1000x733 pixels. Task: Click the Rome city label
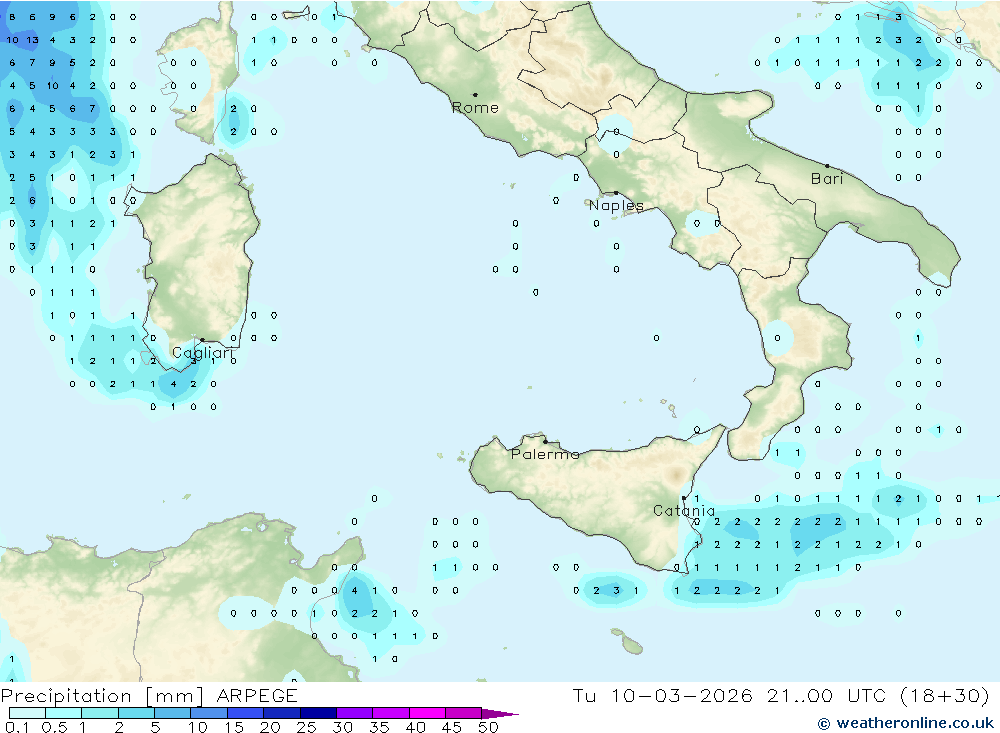point(474,108)
